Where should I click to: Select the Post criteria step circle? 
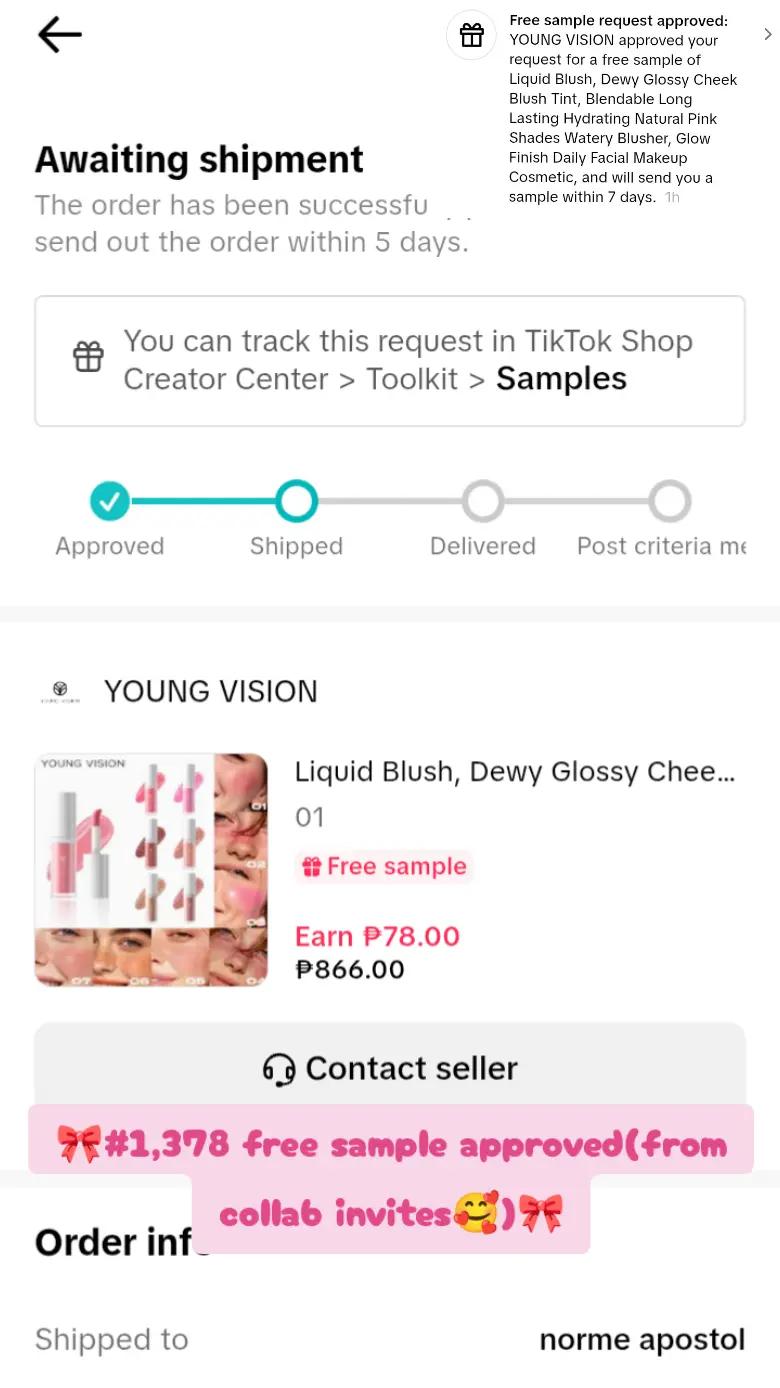(x=670, y=501)
